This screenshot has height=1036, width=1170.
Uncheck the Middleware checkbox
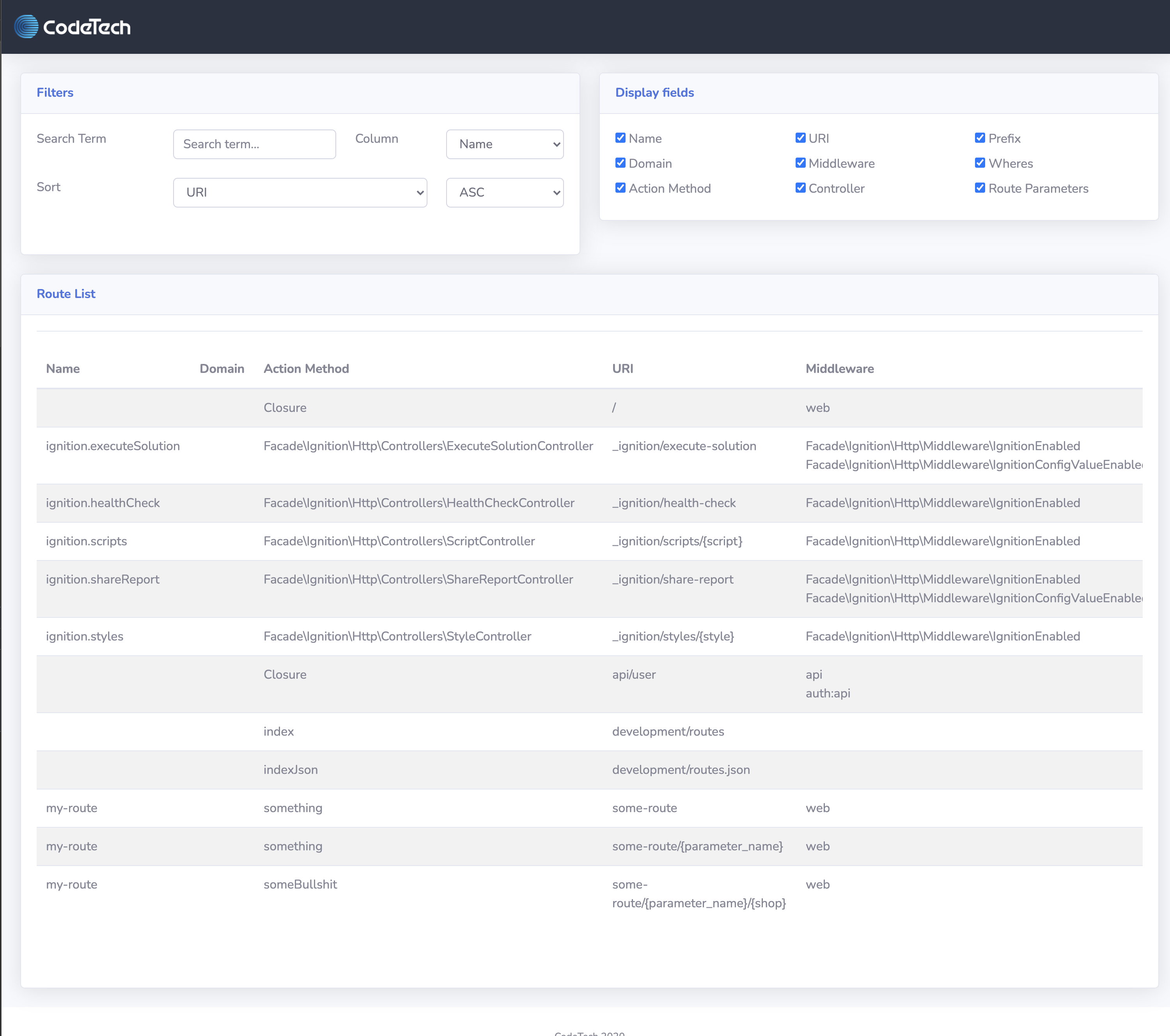(800, 163)
